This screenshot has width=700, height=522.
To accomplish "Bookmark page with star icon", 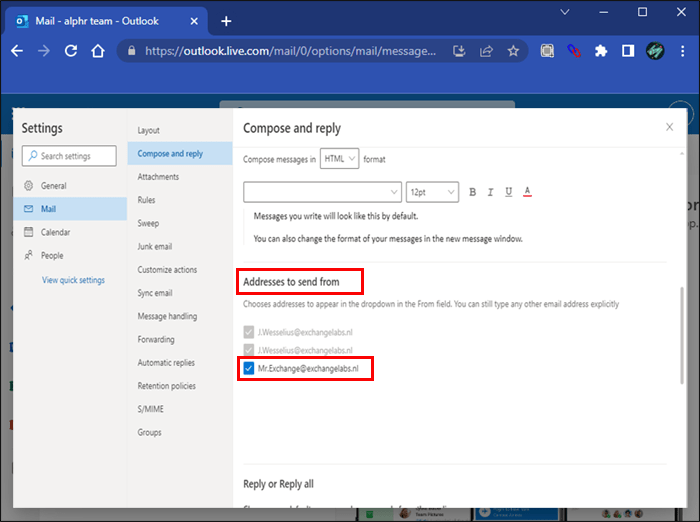I will (513, 50).
